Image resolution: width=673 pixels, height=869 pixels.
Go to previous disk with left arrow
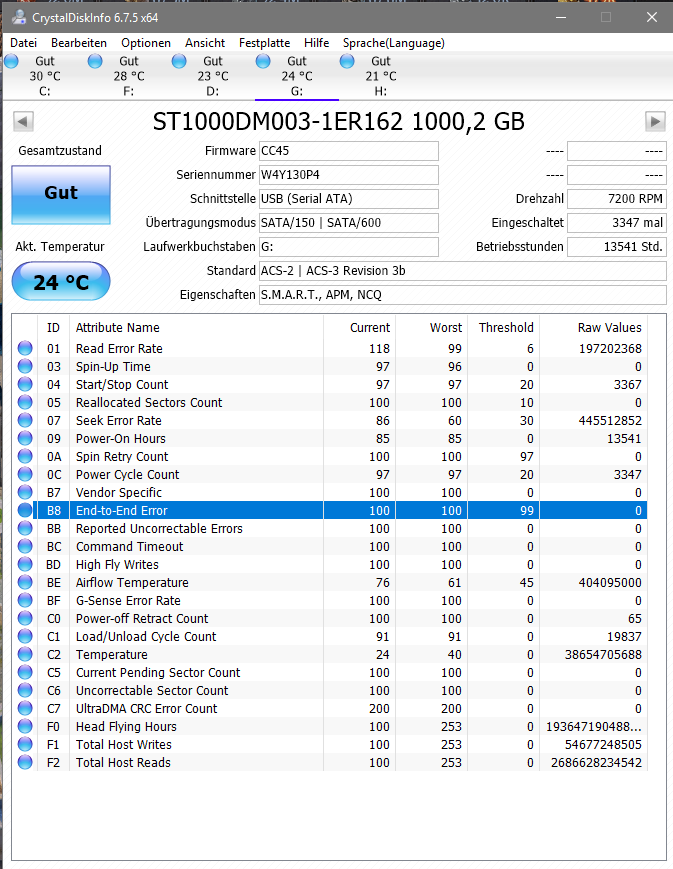coord(23,121)
